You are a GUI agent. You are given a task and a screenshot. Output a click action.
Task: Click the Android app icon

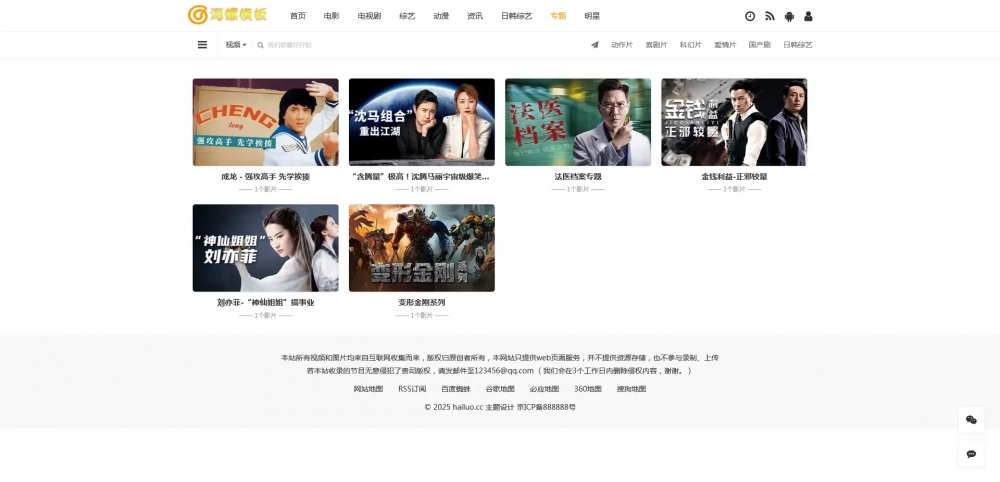(789, 16)
